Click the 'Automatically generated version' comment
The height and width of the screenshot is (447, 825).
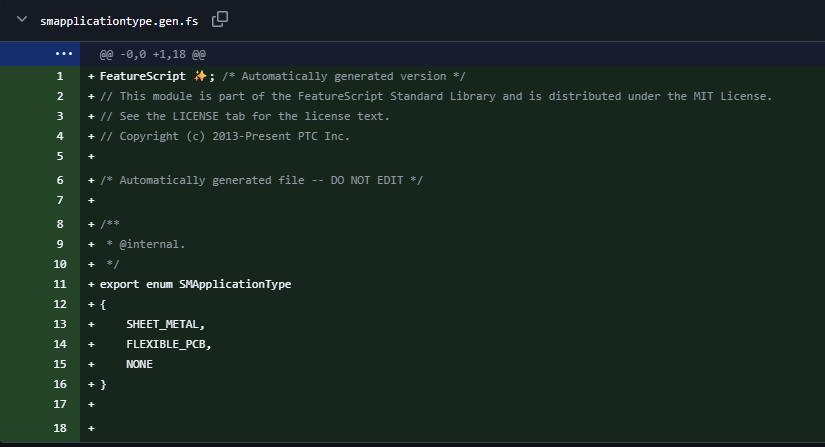pyautogui.click(x=344, y=76)
